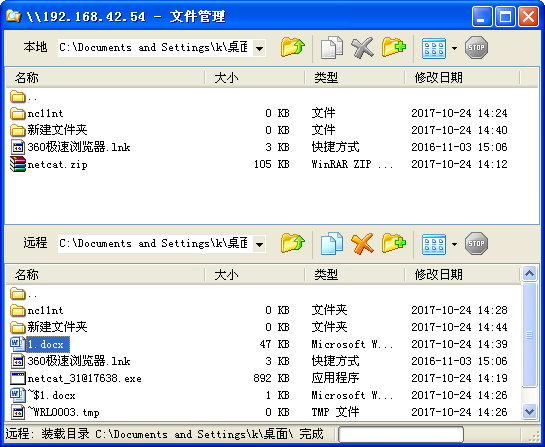Screen dimensions: 545x447
Task: Create new folder in remote pane
Action: pos(394,243)
